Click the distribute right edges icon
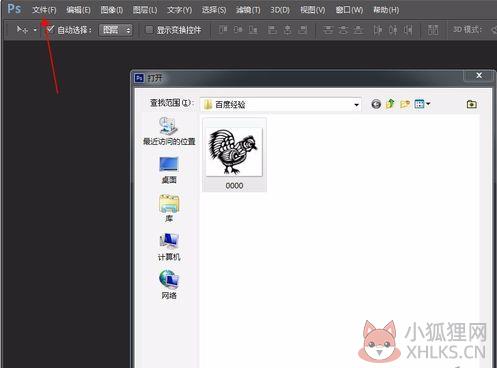Screen dimensions: 497x368 click(x=408, y=30)
